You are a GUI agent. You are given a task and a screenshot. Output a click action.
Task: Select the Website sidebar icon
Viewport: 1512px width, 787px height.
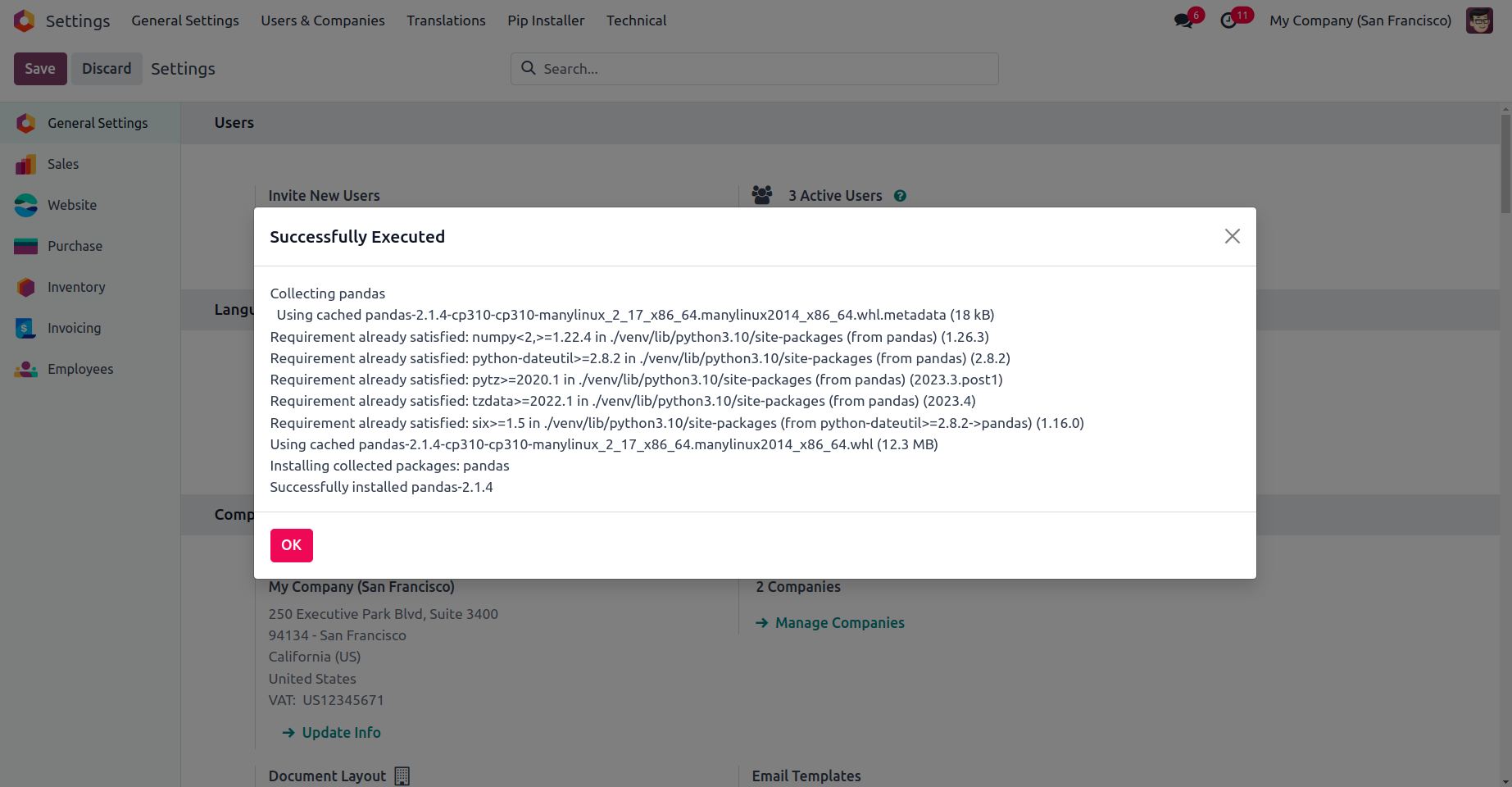[x=26, y=205]
